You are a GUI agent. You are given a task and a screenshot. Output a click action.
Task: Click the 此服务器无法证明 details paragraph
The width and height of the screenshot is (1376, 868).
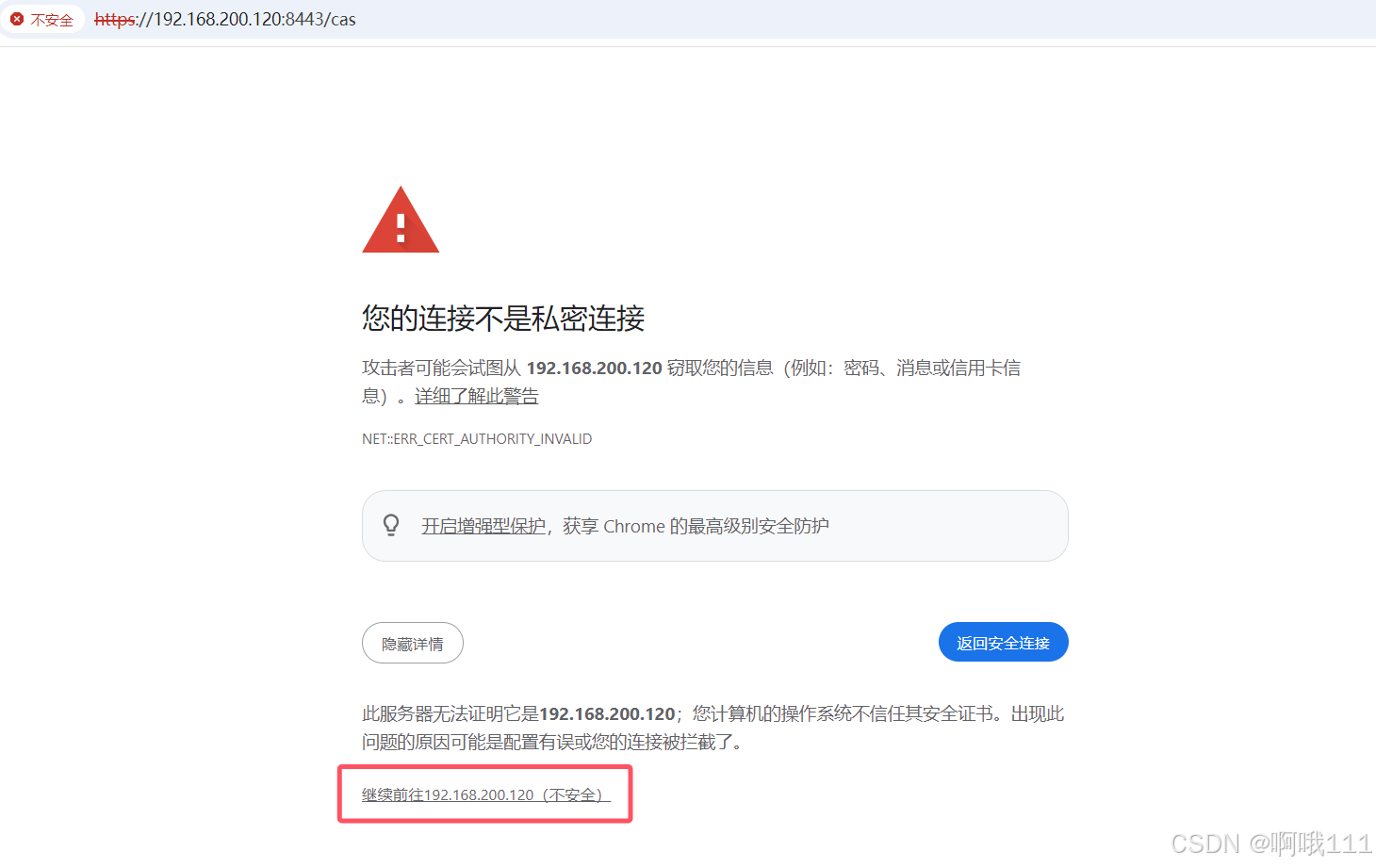(713, 728)
